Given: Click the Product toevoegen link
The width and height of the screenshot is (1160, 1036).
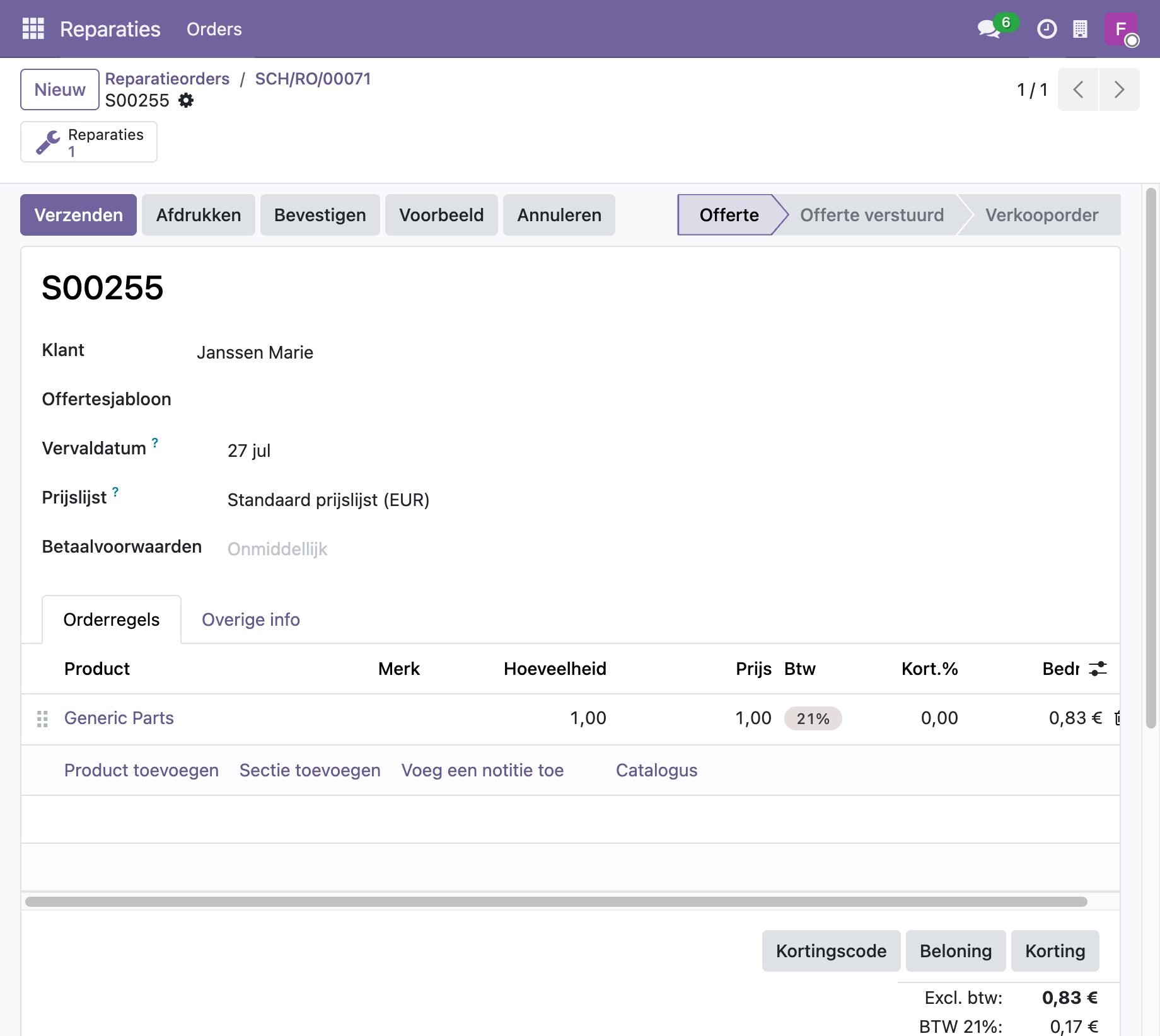Looking at the screenshot, I should pyautogui.click(x=141, y=770).
